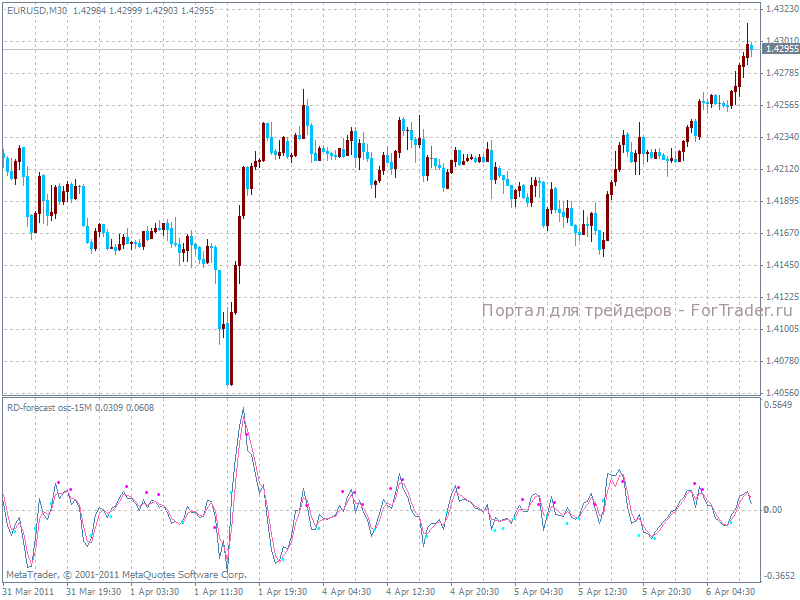Click the 1 Apr 11:30 time label
The height and width of the screenshot is (600, 800).
click(x=219, y=592)
